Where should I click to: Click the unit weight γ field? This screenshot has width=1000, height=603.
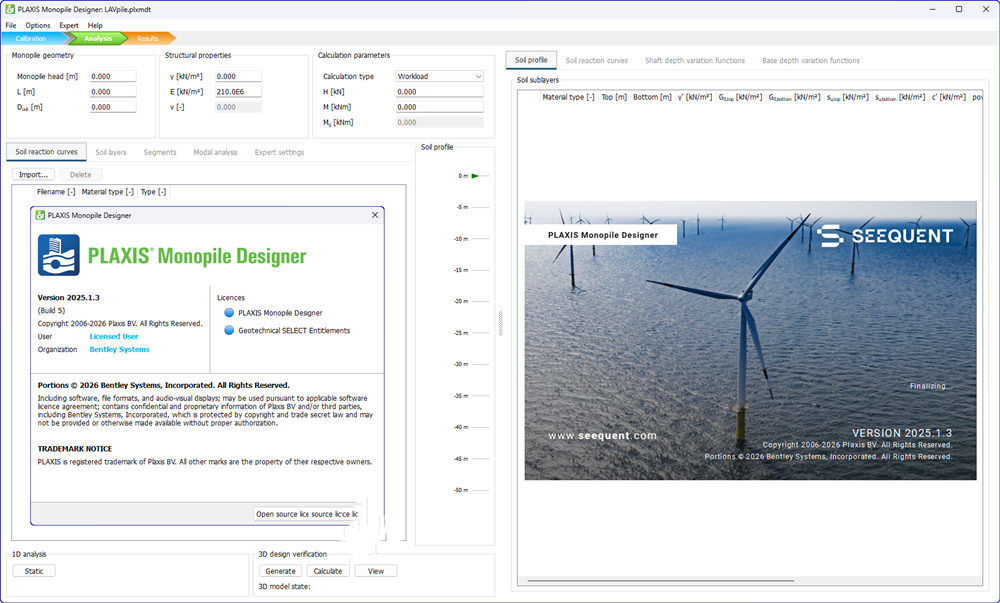point(238,76)
